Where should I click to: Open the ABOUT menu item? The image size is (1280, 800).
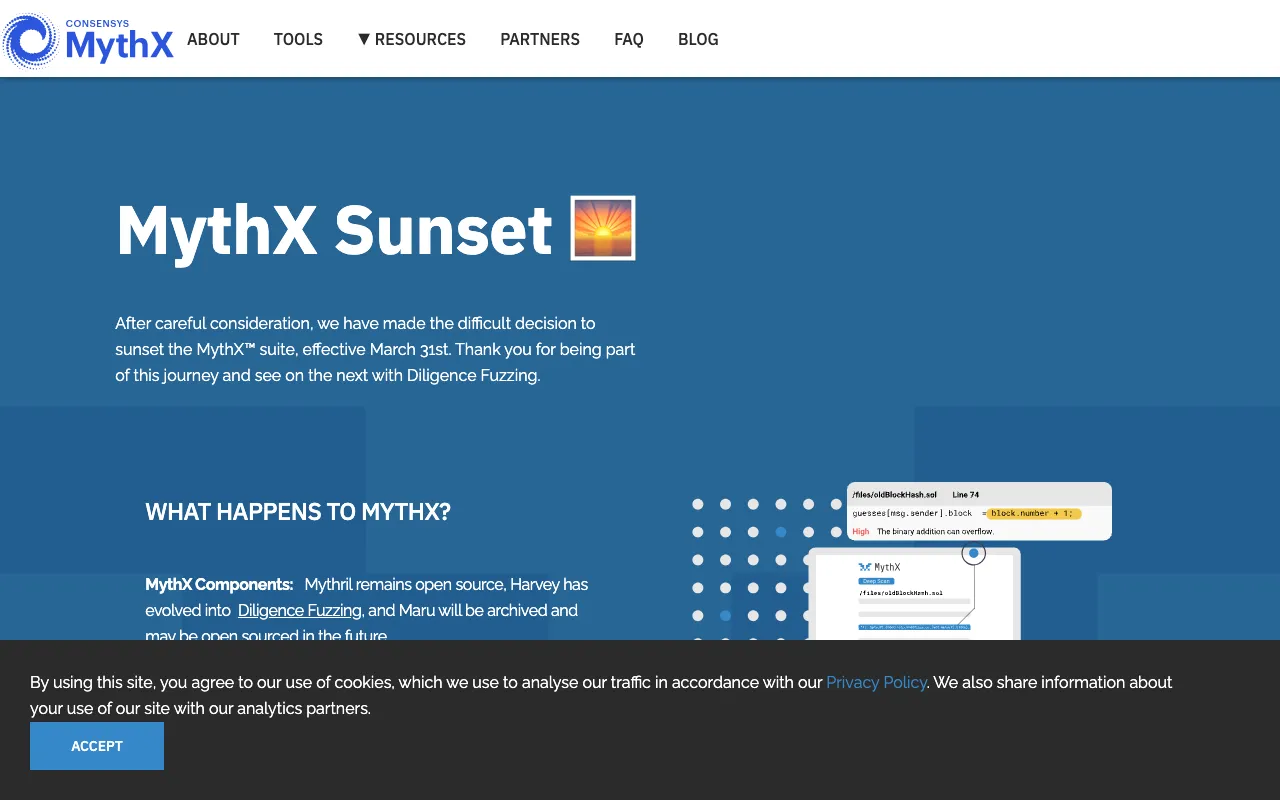tap(213, 39)
